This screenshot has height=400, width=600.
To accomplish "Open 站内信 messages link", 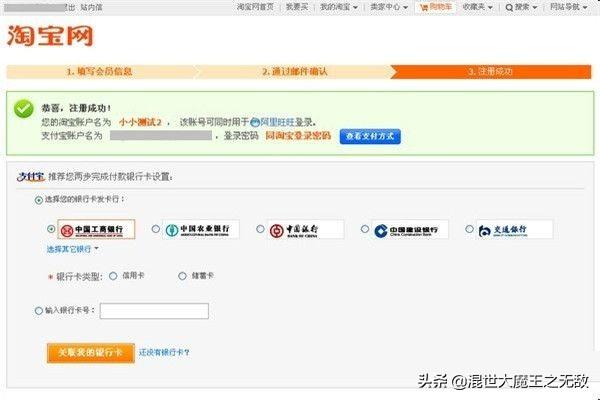I will click(91, 7).
